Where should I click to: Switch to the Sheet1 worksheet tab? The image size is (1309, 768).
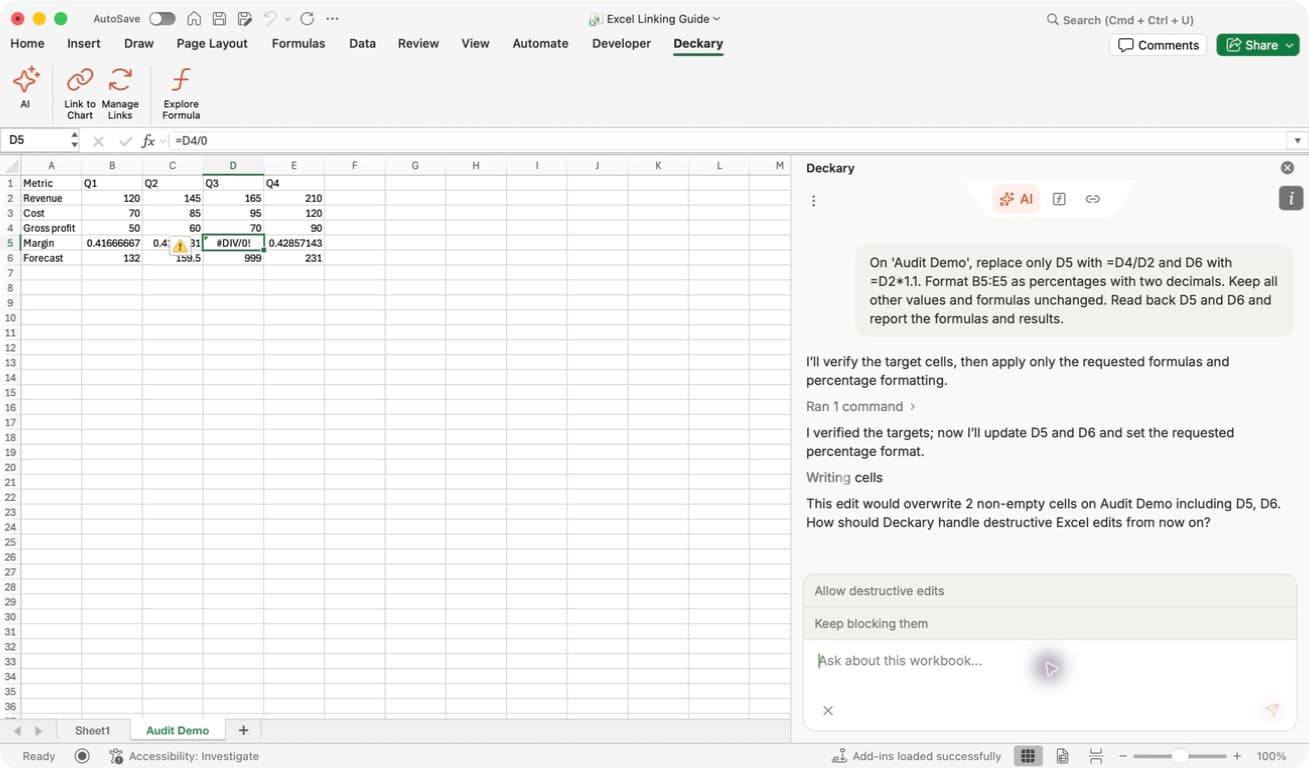[93, 731]
